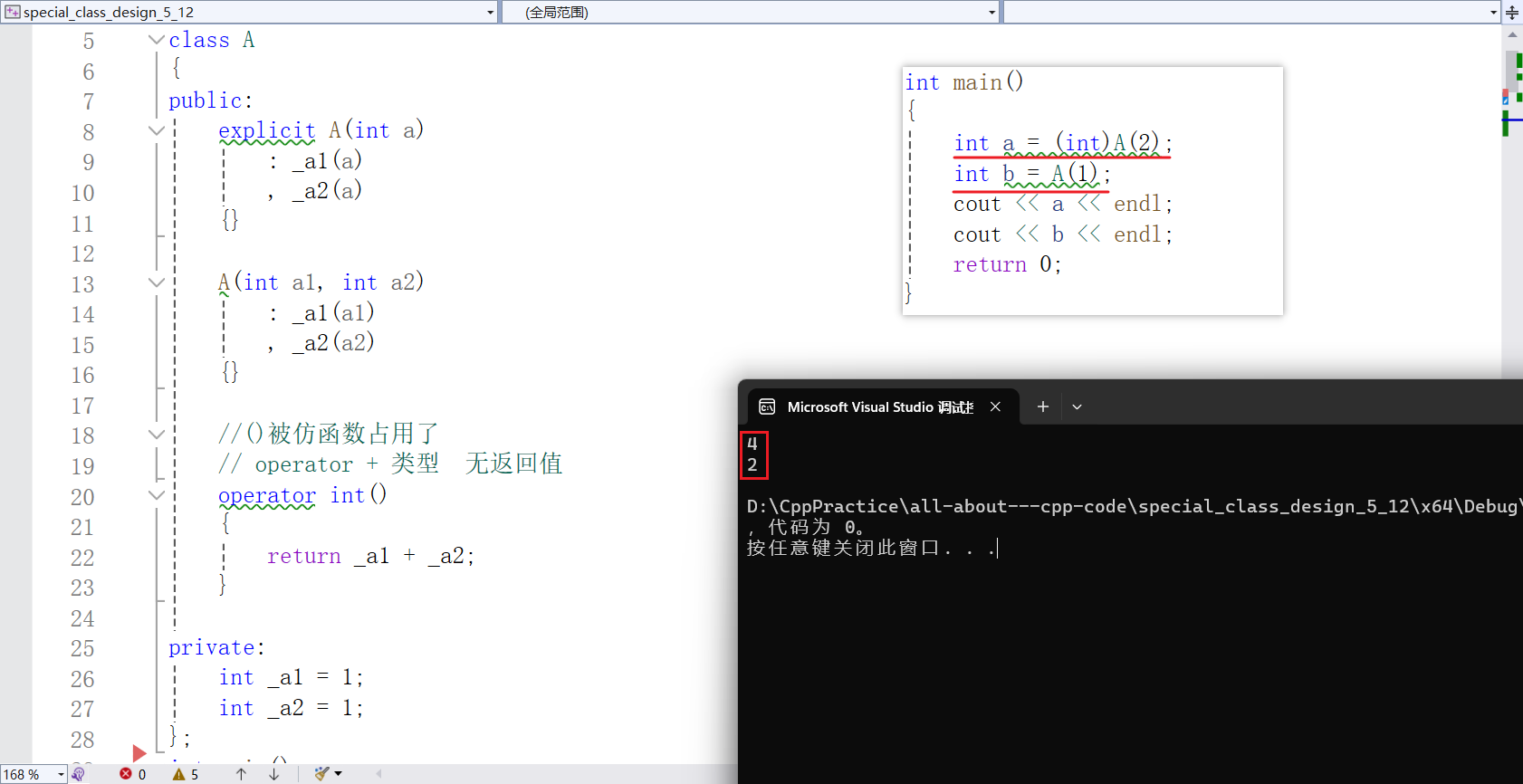Click 'return 0;' in the inset snippet

point(1007,264)
